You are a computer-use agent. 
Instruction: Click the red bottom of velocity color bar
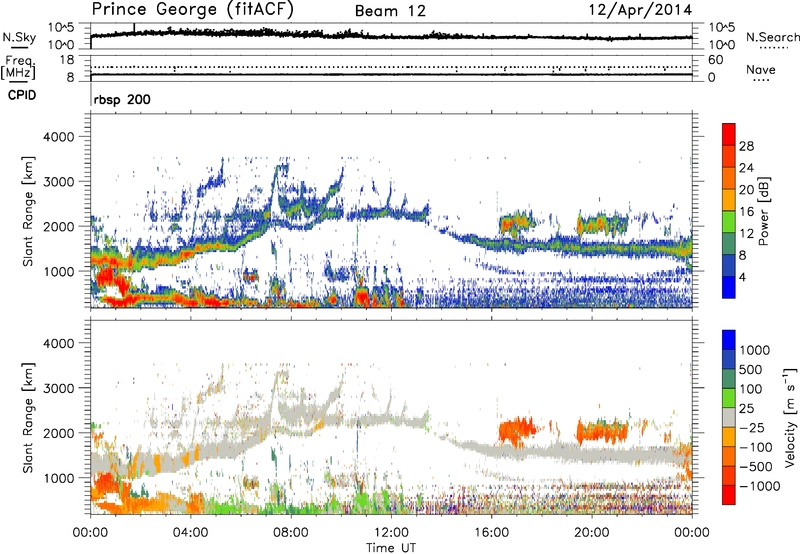(729, 495)
